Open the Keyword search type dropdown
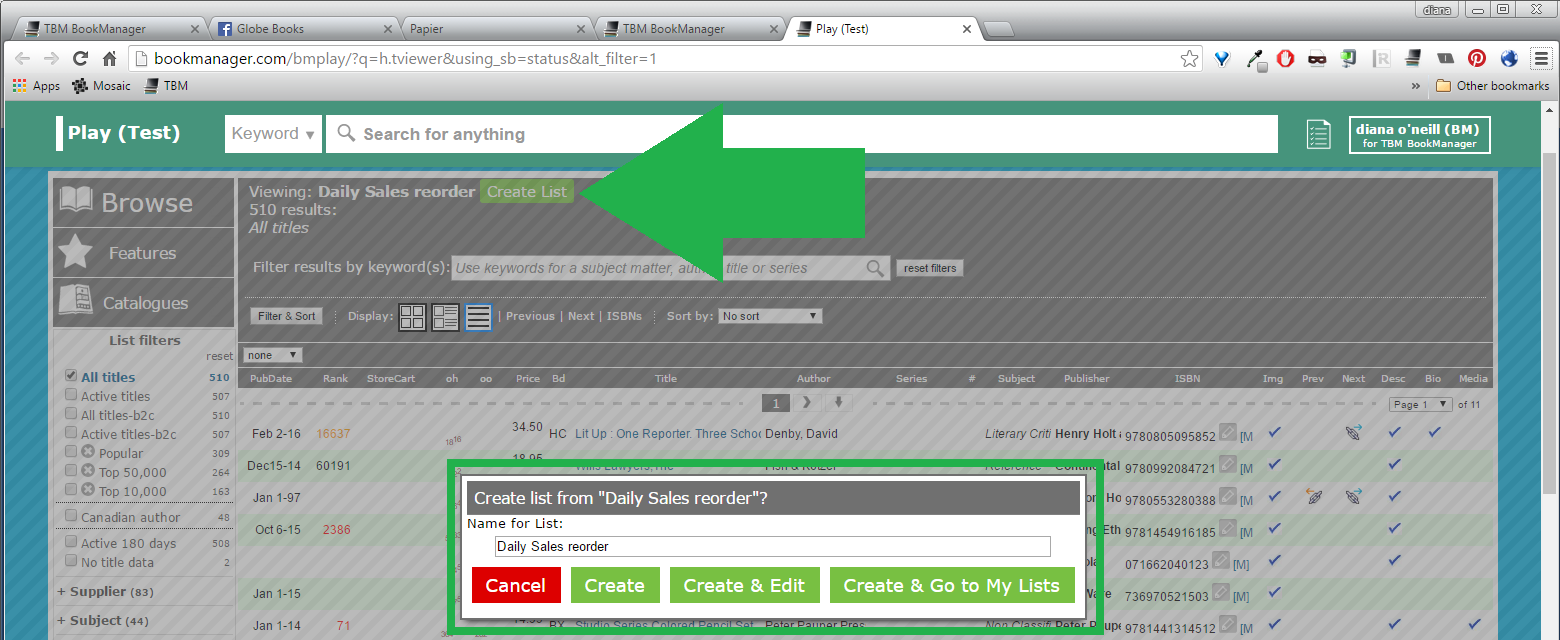This screenshot has width=1560, height=640. [x=273, y=134]
